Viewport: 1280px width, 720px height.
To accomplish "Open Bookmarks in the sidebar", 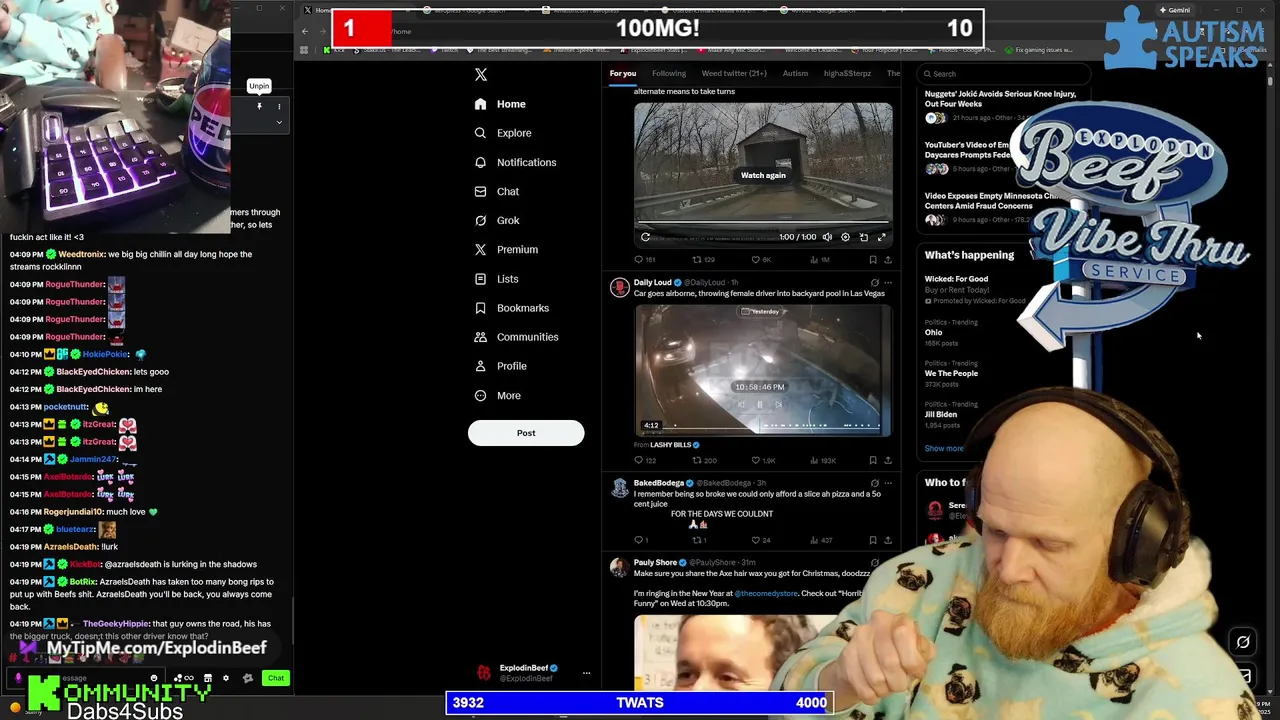I will (511, 308).
